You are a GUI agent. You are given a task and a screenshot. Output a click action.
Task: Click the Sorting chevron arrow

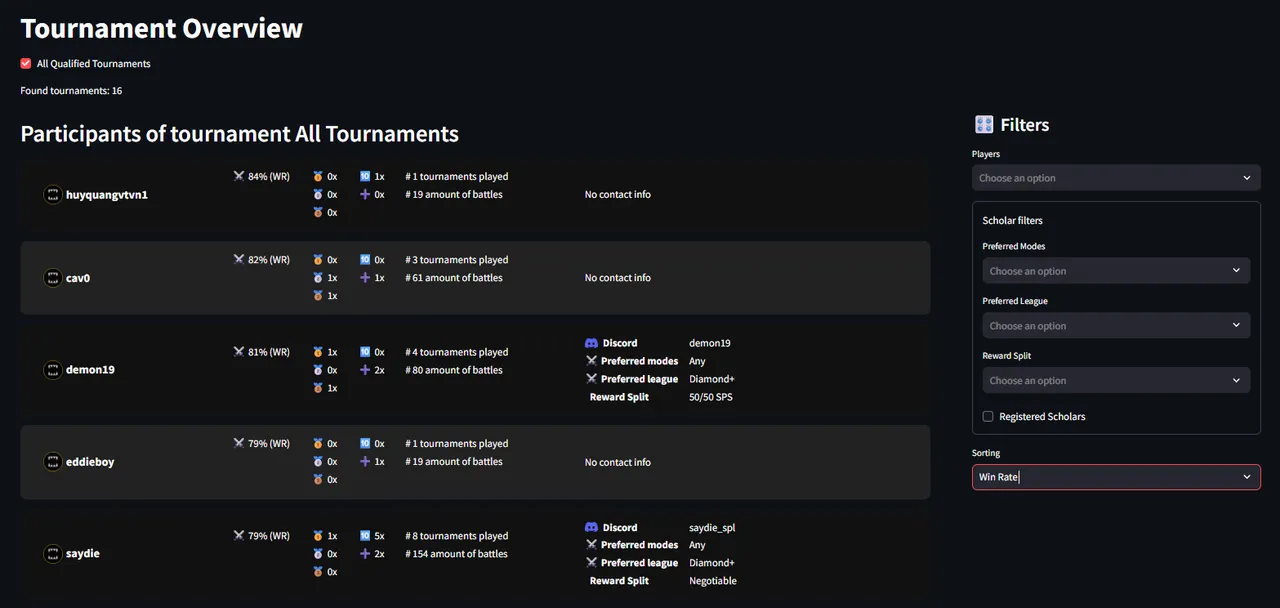[1247, 477]
